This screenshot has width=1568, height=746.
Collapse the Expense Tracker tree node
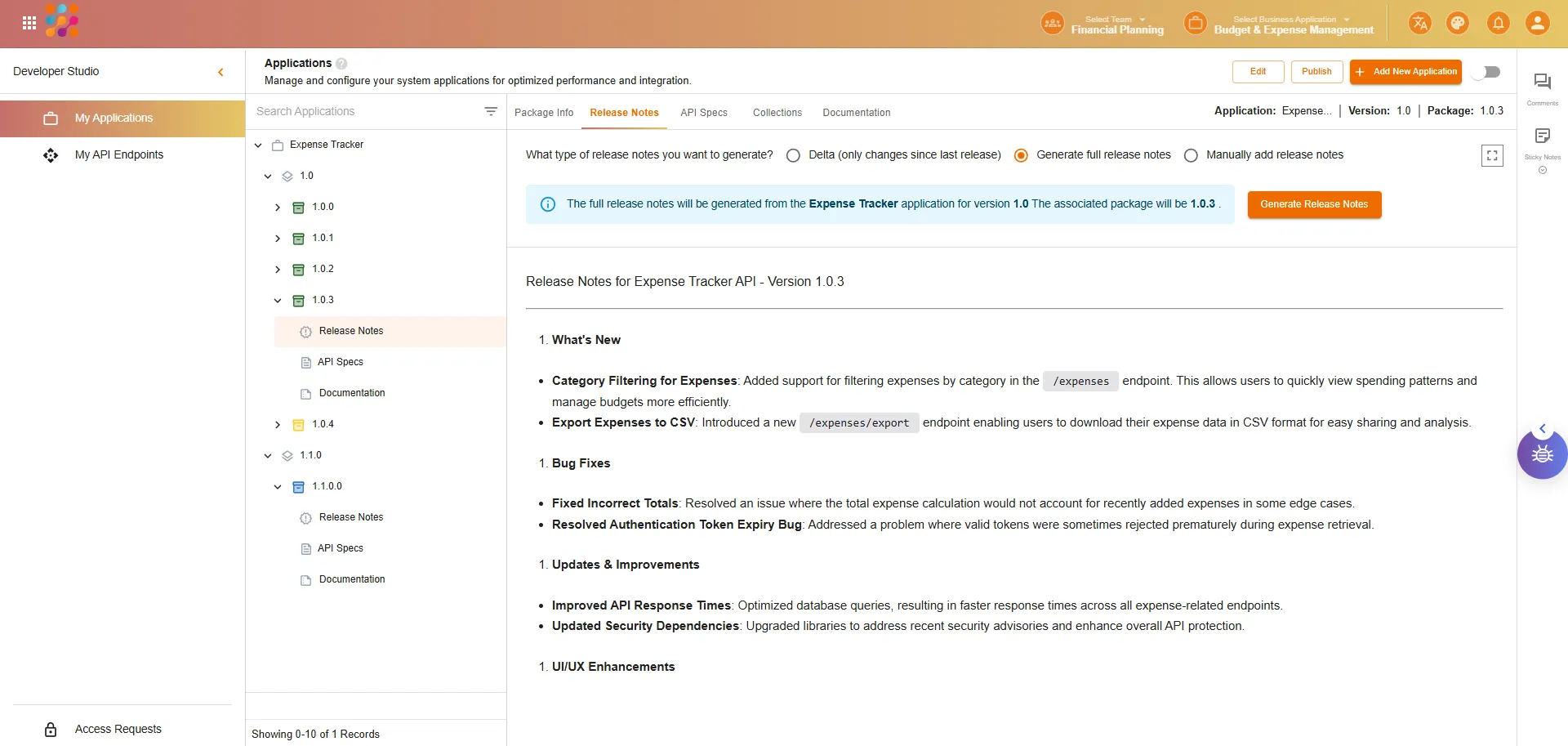(258, 145)
